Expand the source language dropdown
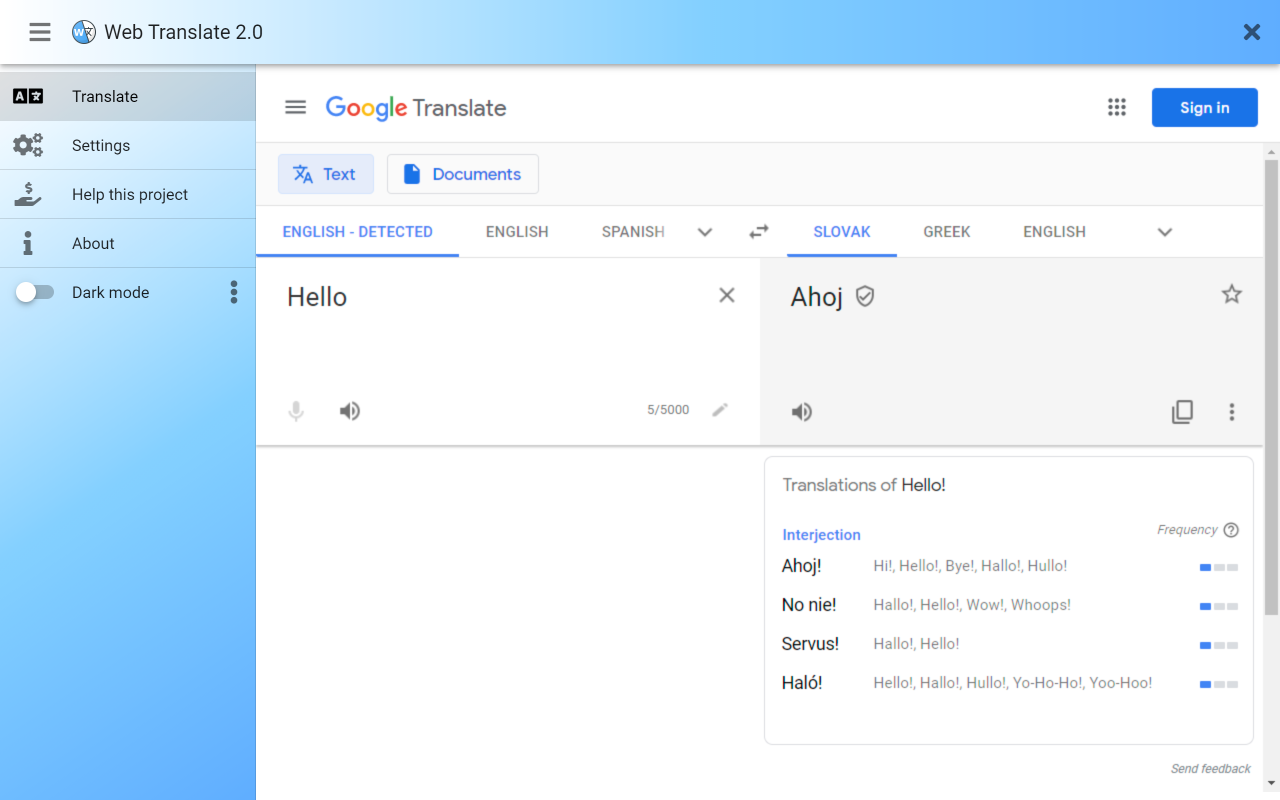Viewport: 1280px width, 800px height. (x=705, y=231)
